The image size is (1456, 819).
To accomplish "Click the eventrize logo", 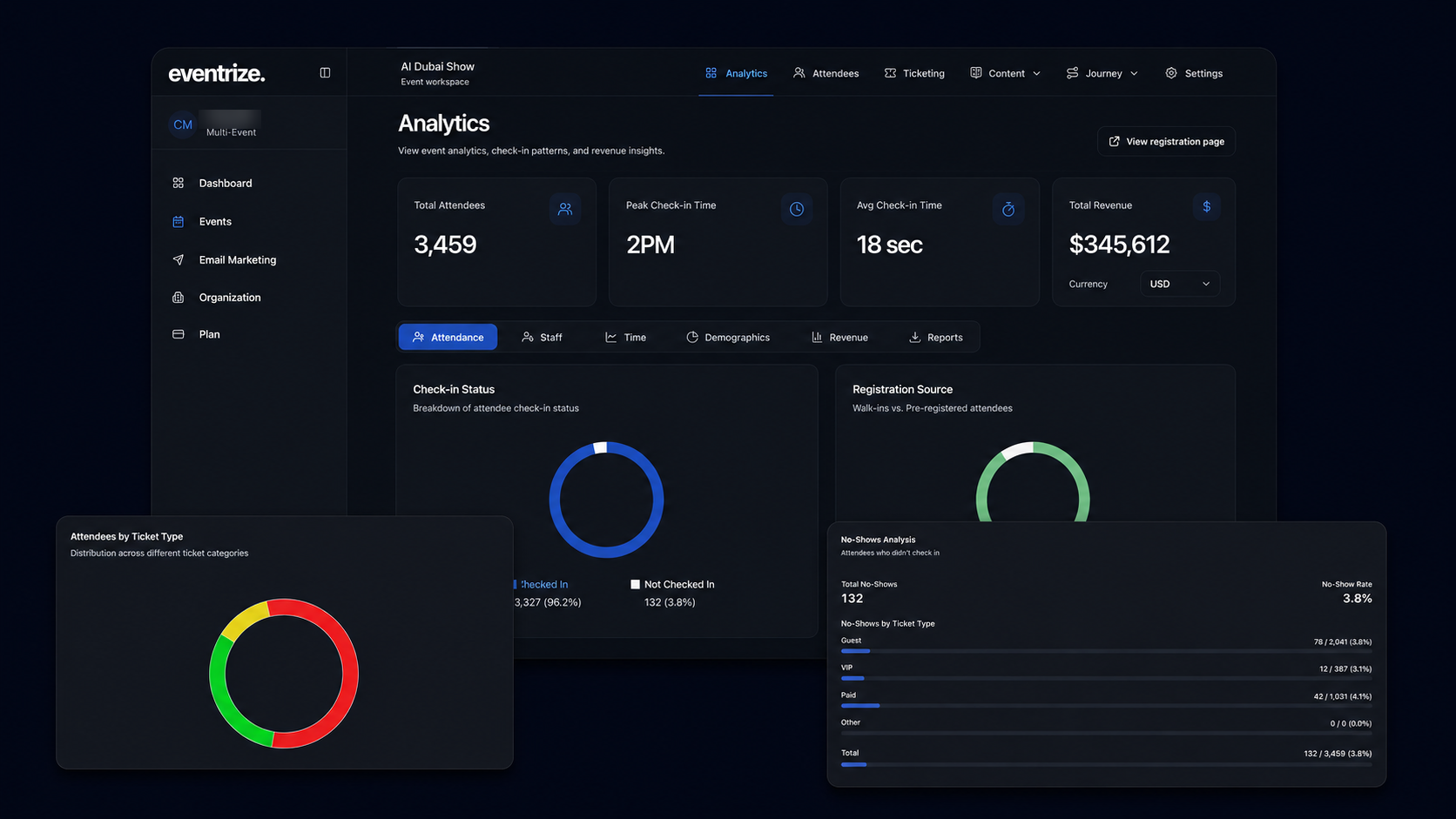I will [x=217, y=73].
